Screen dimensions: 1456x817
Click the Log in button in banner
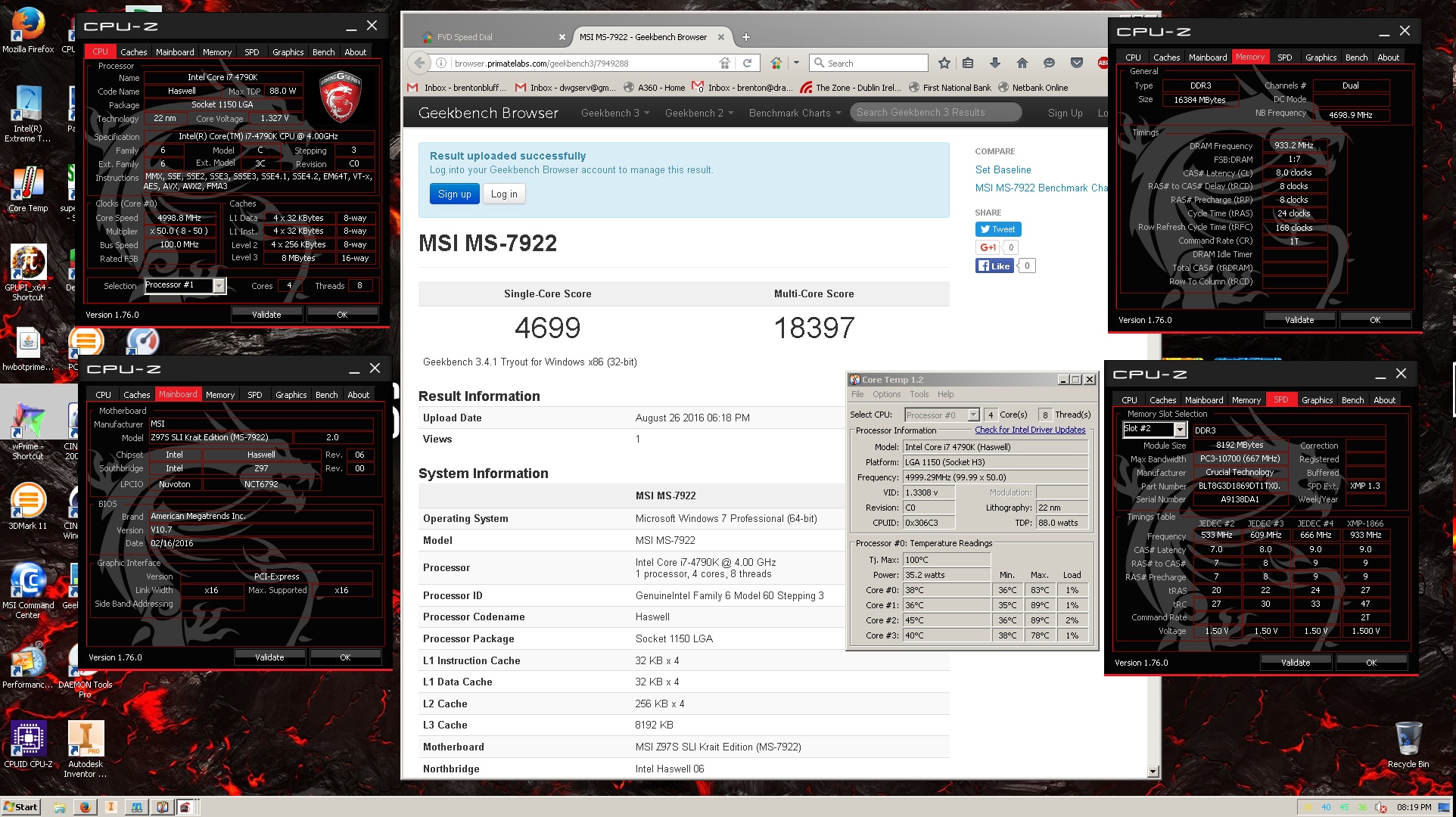(x=504, y=194)
